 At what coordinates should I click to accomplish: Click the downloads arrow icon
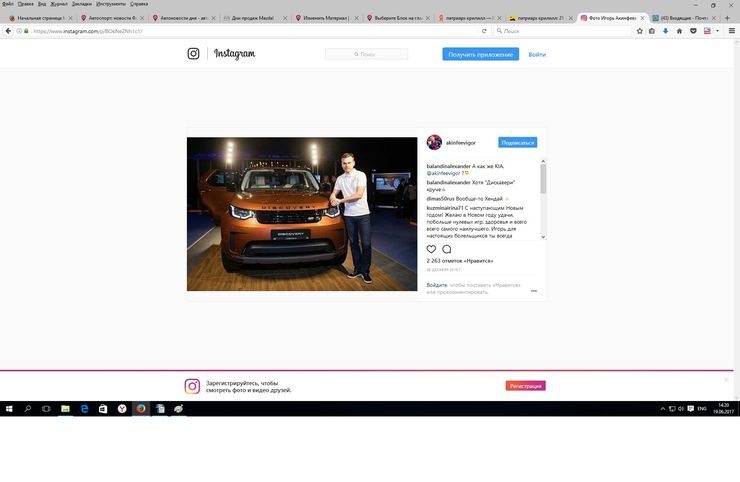tap(665, 31)
